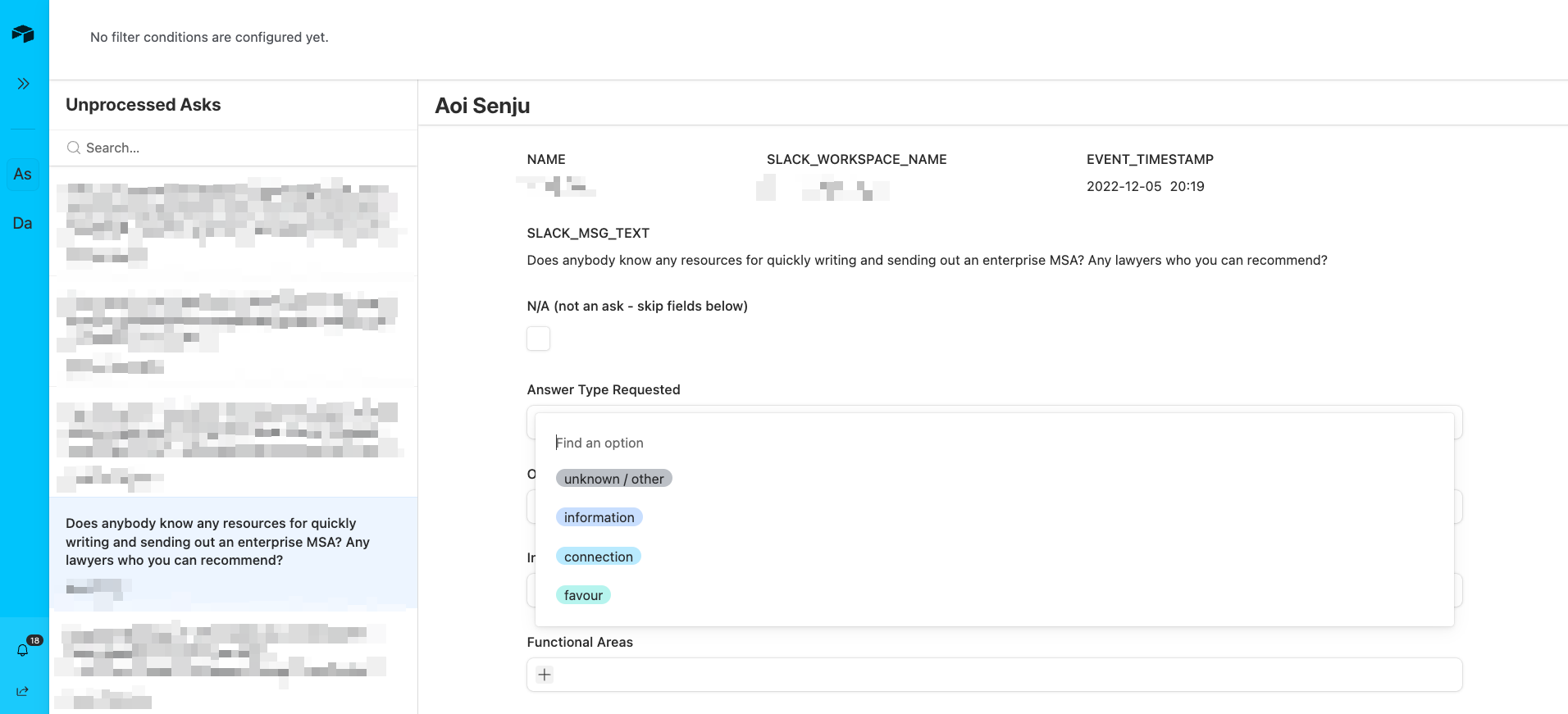The width and height of the screenshot is (1568, 714).
Task: Open the notifications bell
Action: [x=23, y=650]
